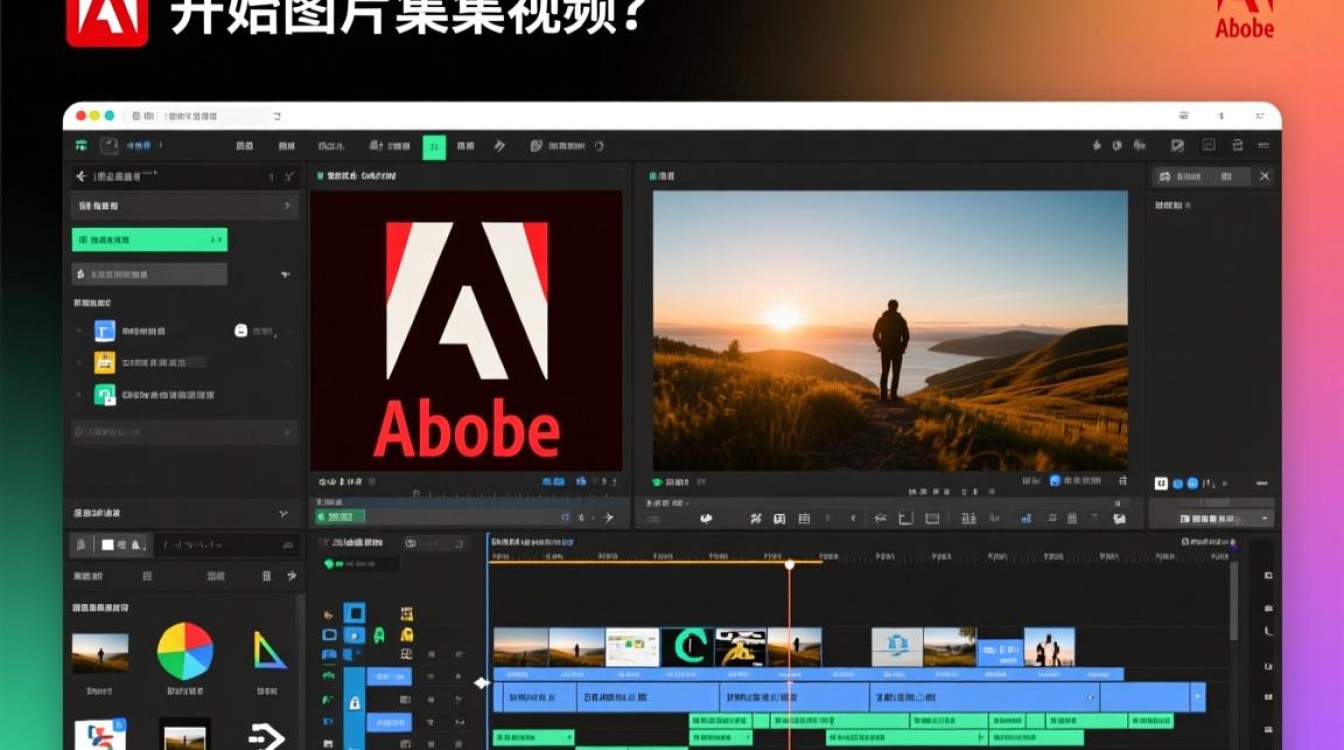Select the sunset landscape thumbnail in asset bin
This screenshot has height=750, width=1344.
(100, 653)
